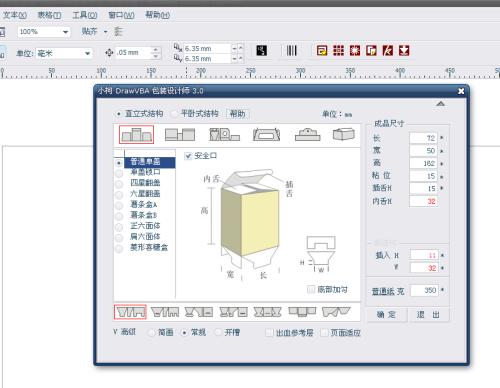Click the barcode lines icon in property bar
Screen dimensions: 500x388
coord(291,51)
